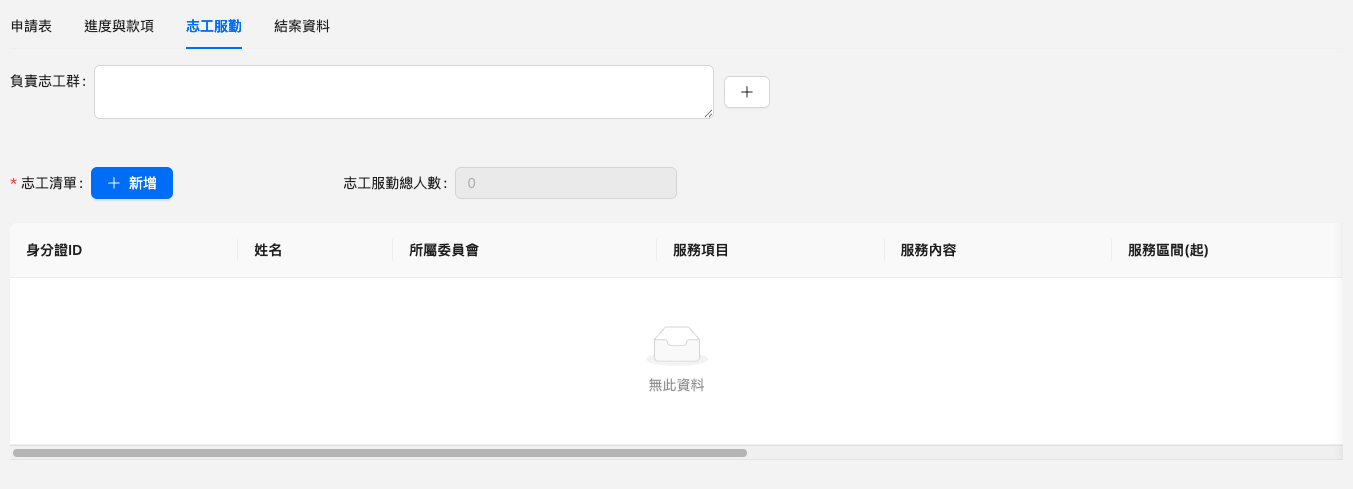Click the 志工服勤總人數 number field
Image resolution: width=1353 pixels, height=489 pixels.
tap(565, 183)
